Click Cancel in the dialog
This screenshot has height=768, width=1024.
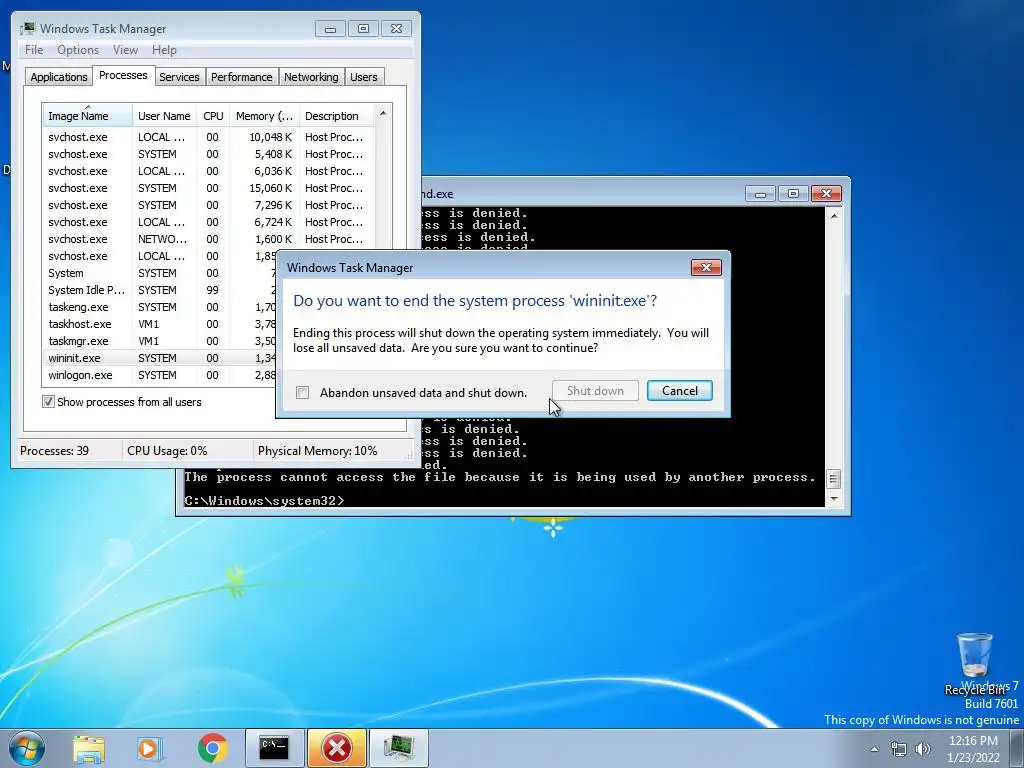click(680, 391)
